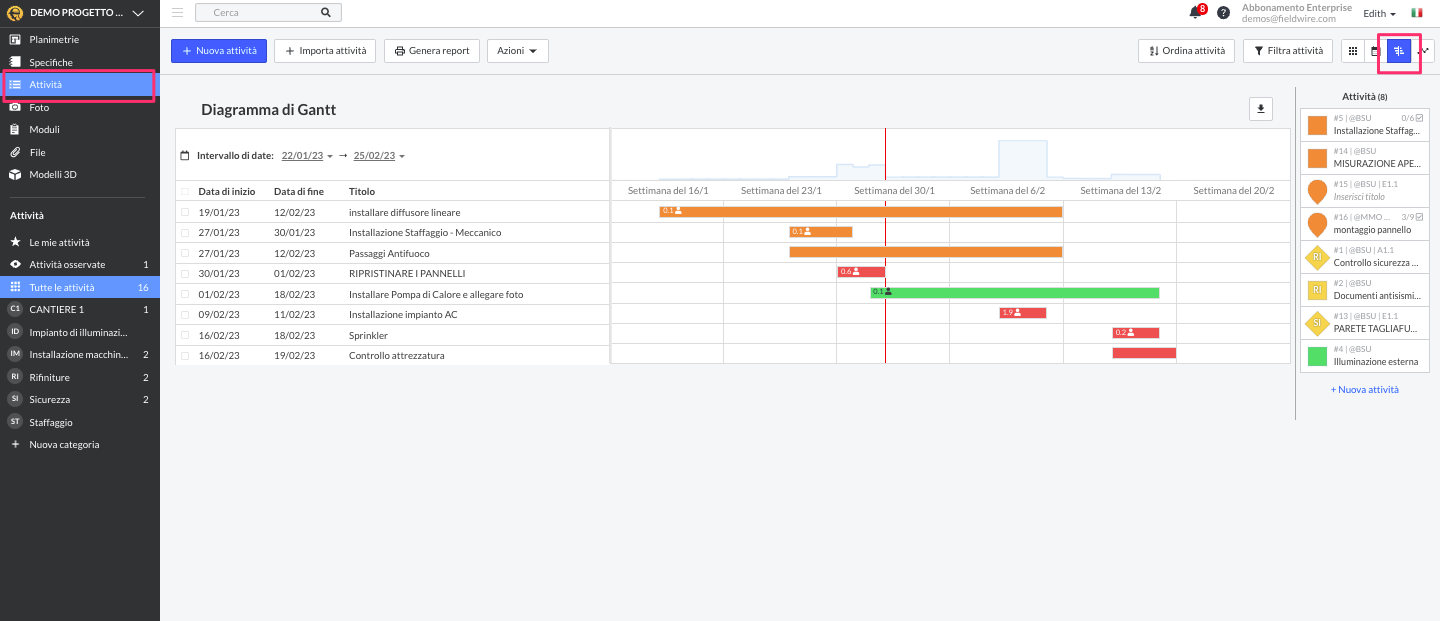1440x621 pixels.
Task: Tick the select-all header checkbox
Action: [184, 191]
